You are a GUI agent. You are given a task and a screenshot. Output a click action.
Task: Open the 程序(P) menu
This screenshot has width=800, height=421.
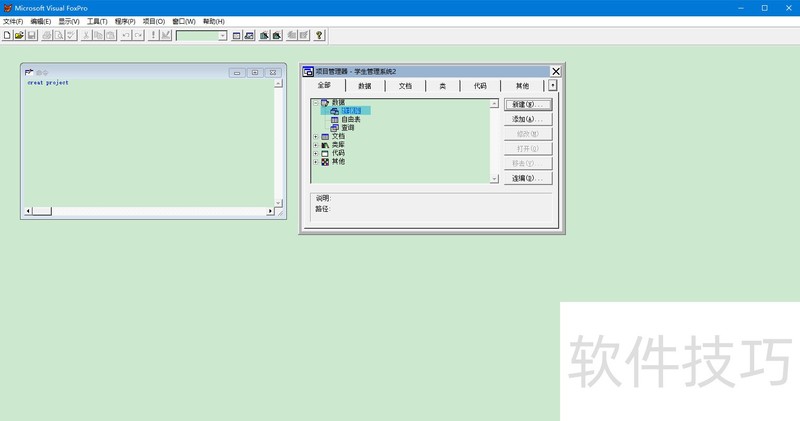[125, 21]
